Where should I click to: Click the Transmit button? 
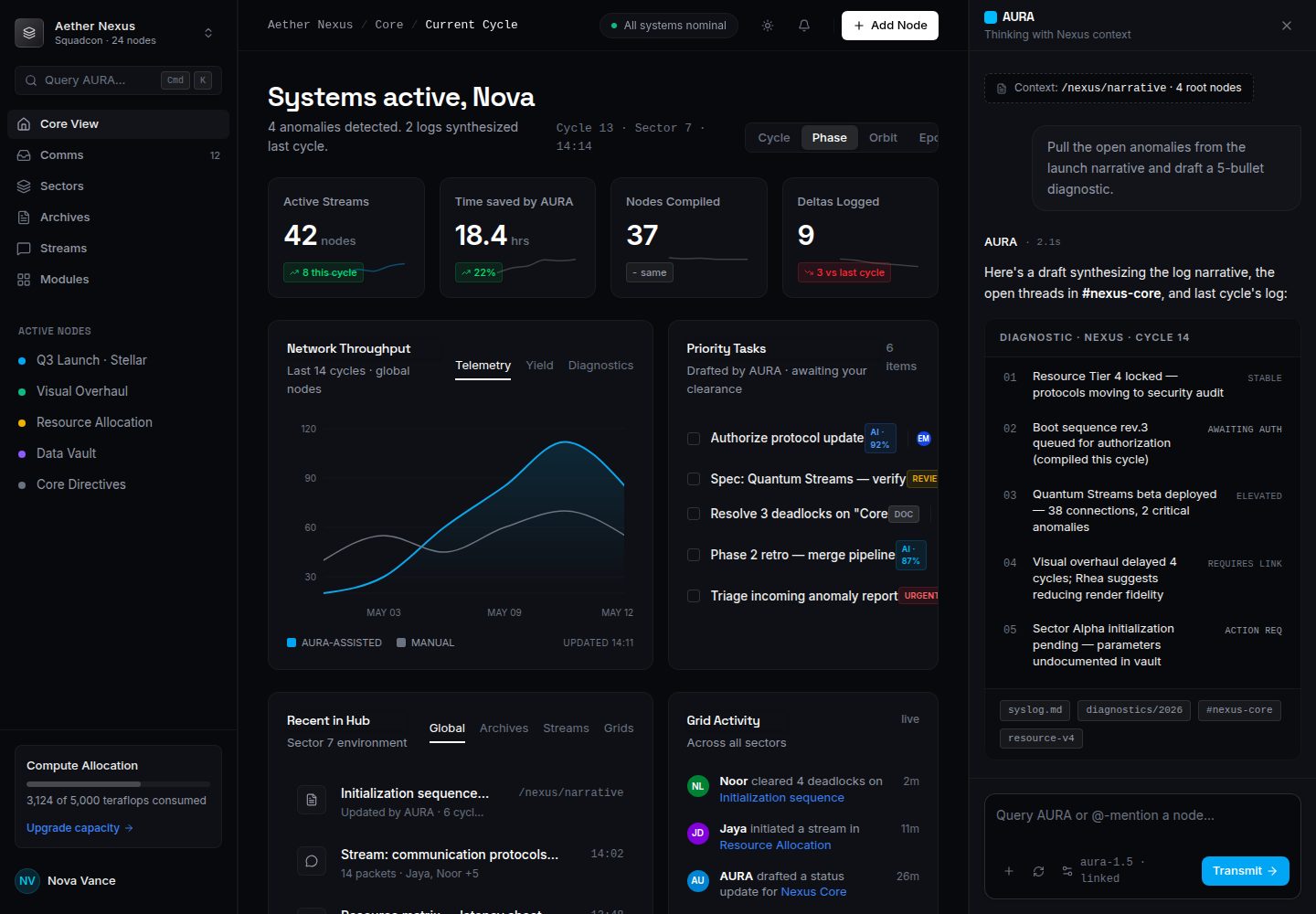click(x=1246, y=871)
